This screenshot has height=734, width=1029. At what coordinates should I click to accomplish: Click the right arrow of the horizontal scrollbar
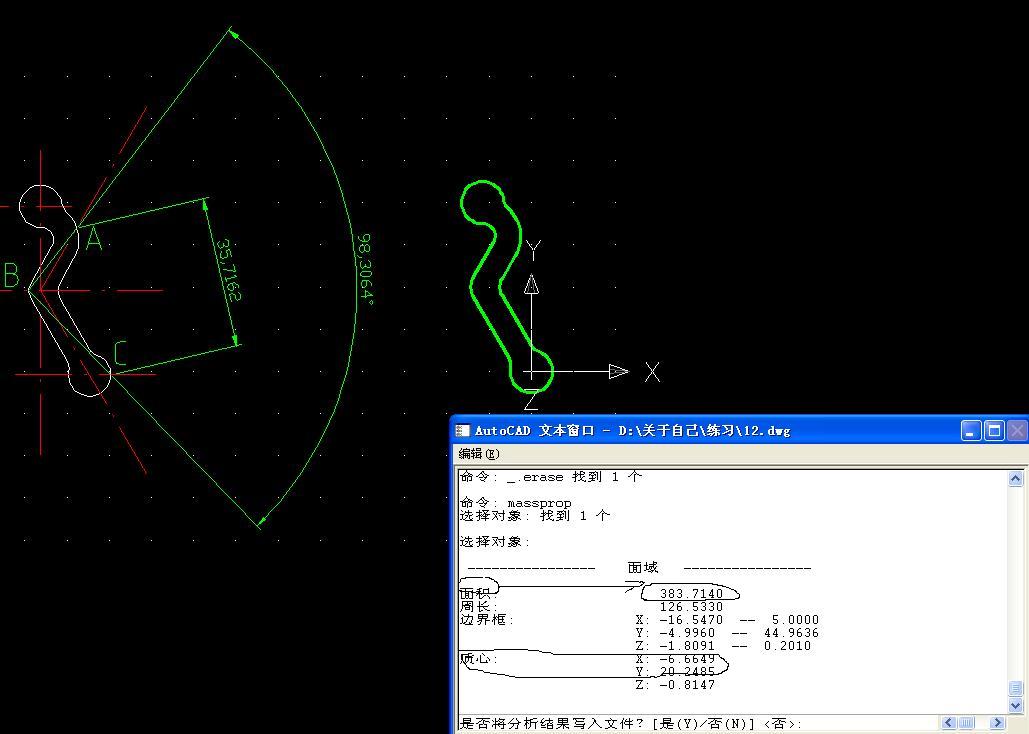tap(997, 722)
